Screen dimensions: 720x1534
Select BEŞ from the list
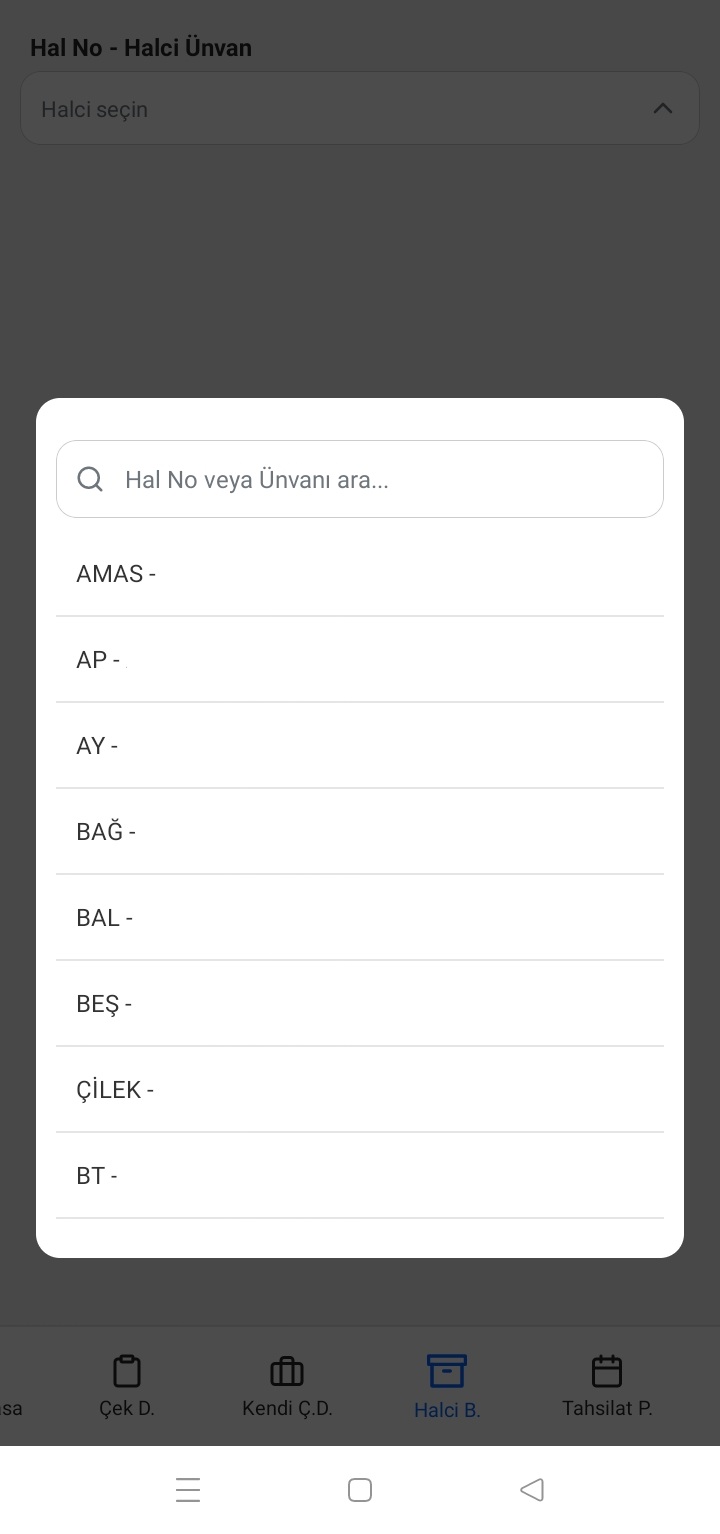[x=360, y=1003]
